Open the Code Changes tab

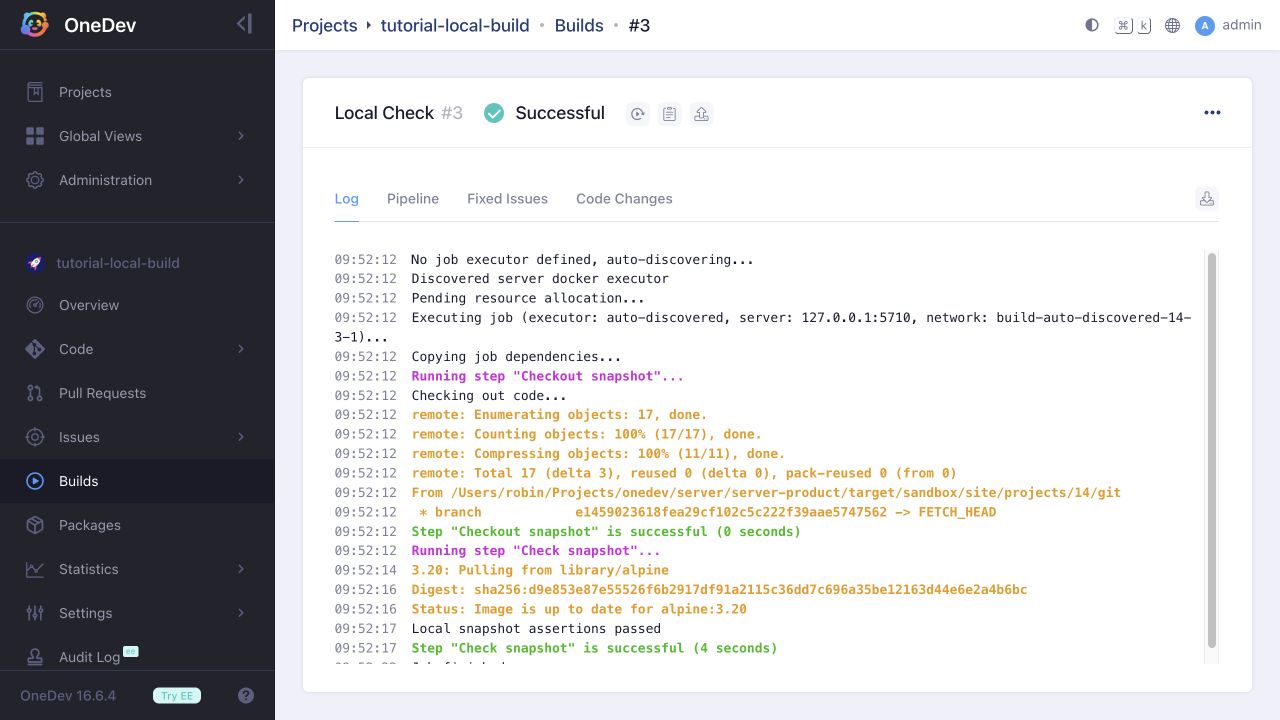pyautogui.click(x=624, y=199)
